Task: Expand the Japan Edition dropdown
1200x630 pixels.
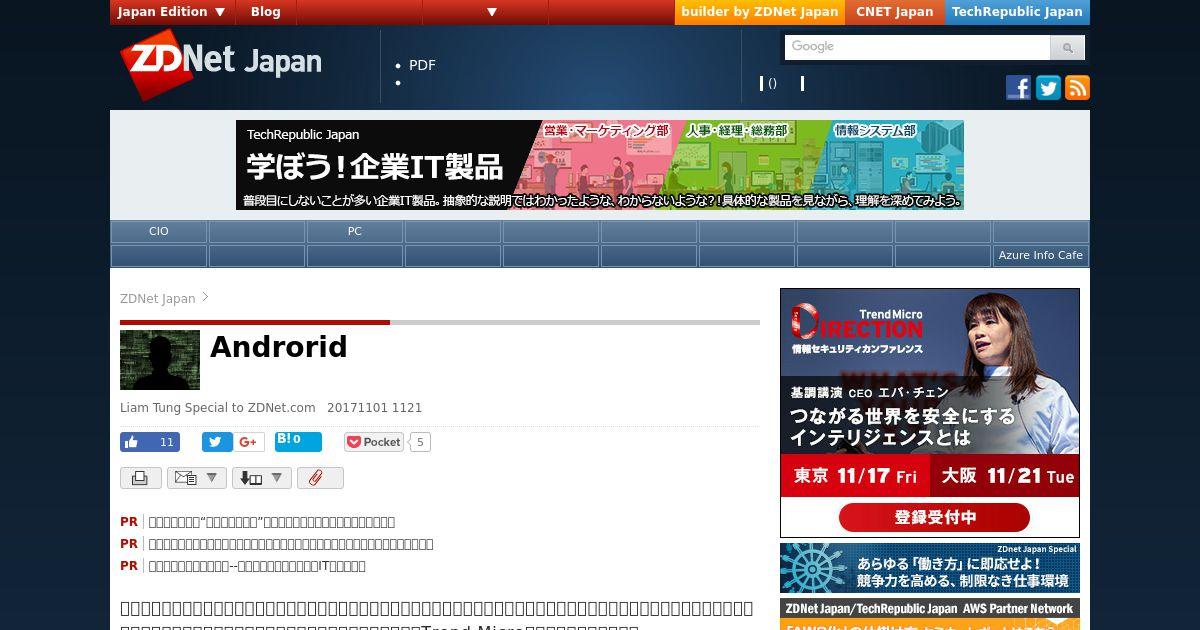Action: coord(173,12)
